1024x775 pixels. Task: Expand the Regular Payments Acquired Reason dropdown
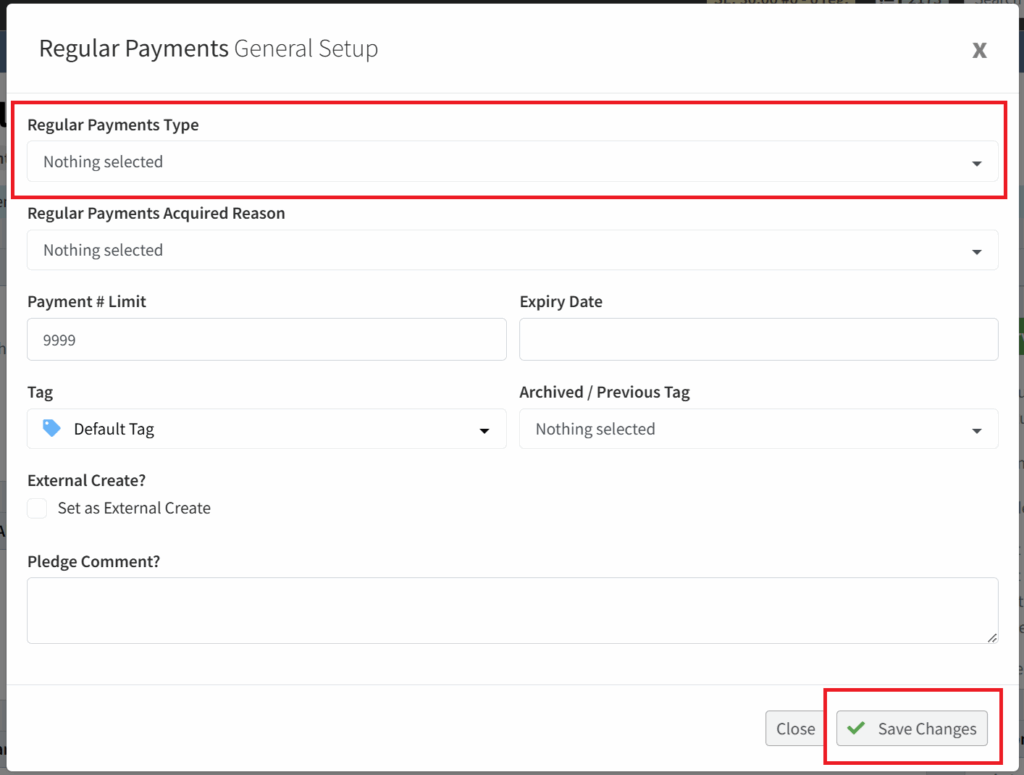tap(500, 250)
